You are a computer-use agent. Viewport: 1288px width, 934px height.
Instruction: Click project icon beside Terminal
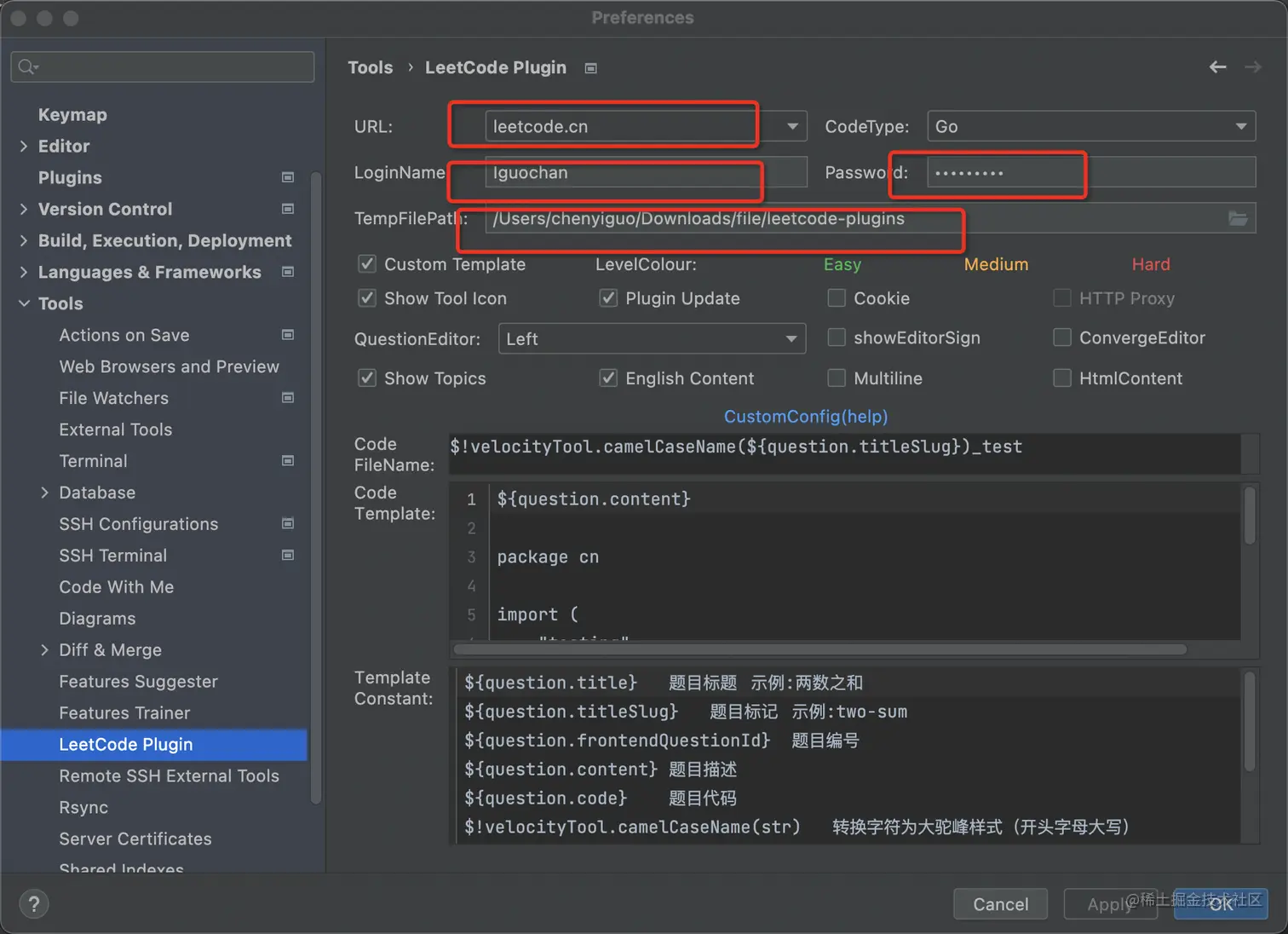pos(288,461)
